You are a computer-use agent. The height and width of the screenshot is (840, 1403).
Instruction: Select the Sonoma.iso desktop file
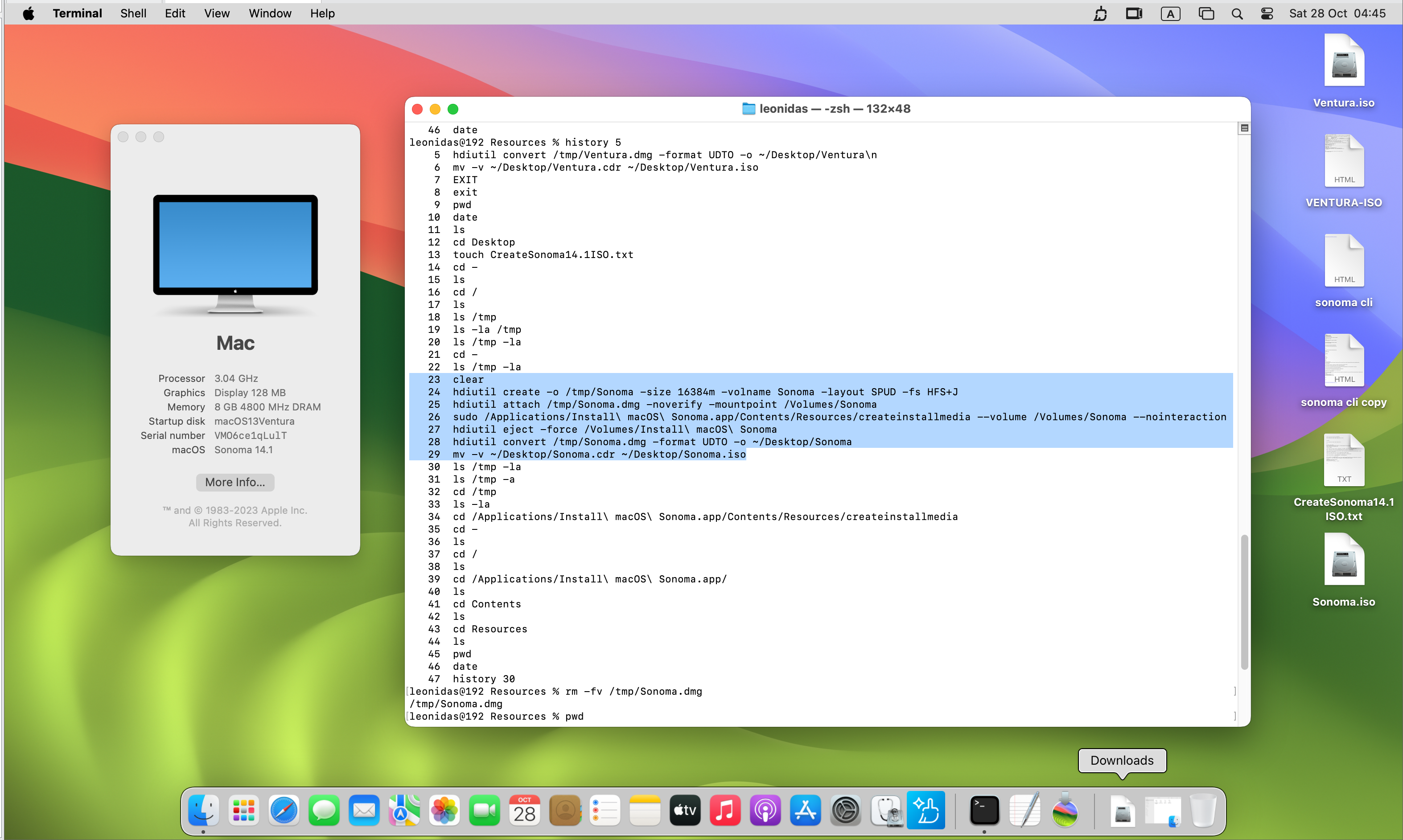1344,570
